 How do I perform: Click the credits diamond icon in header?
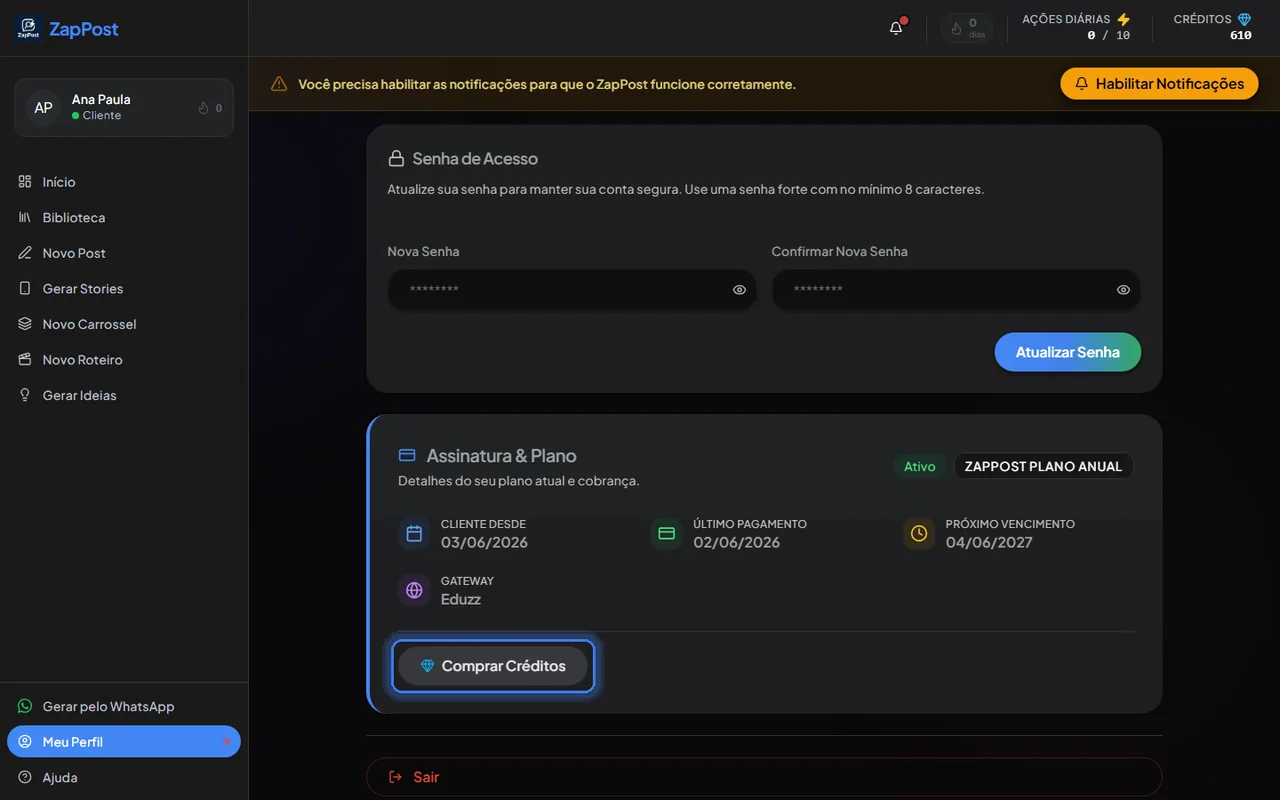[1244, 19]
